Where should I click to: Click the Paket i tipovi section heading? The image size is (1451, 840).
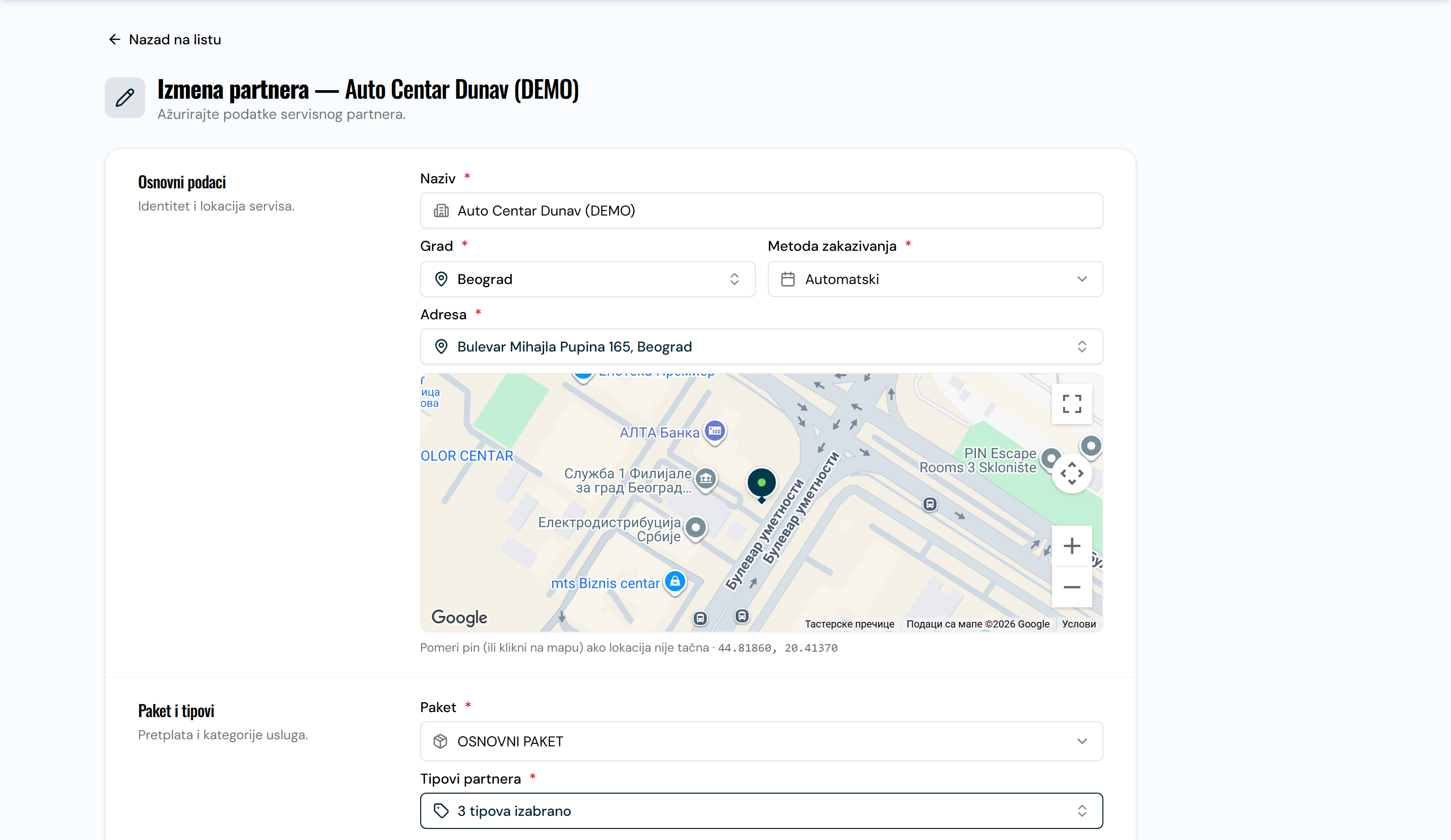[x=176, y=711]
